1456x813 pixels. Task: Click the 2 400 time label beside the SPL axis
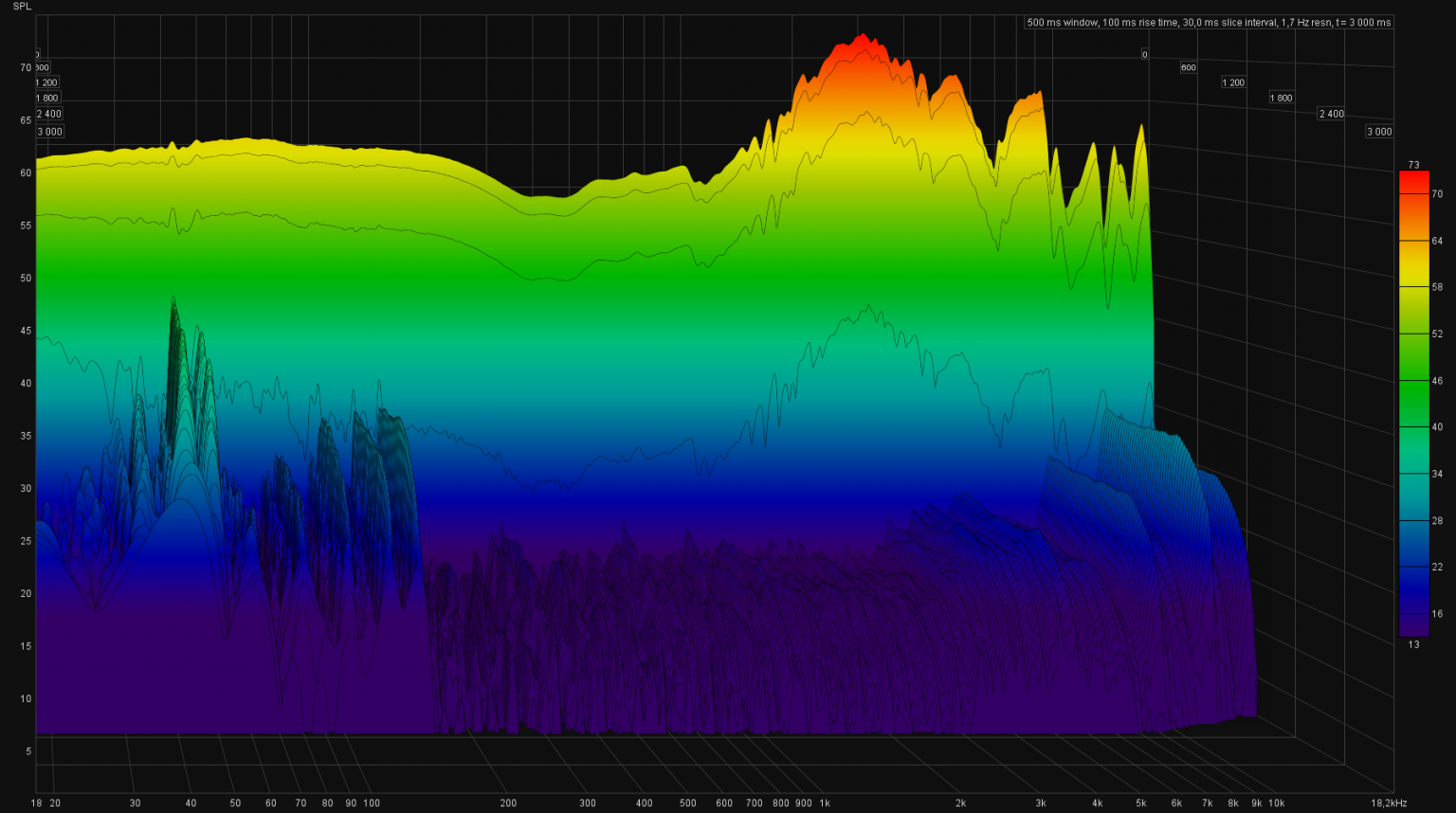tap(48, 114)
